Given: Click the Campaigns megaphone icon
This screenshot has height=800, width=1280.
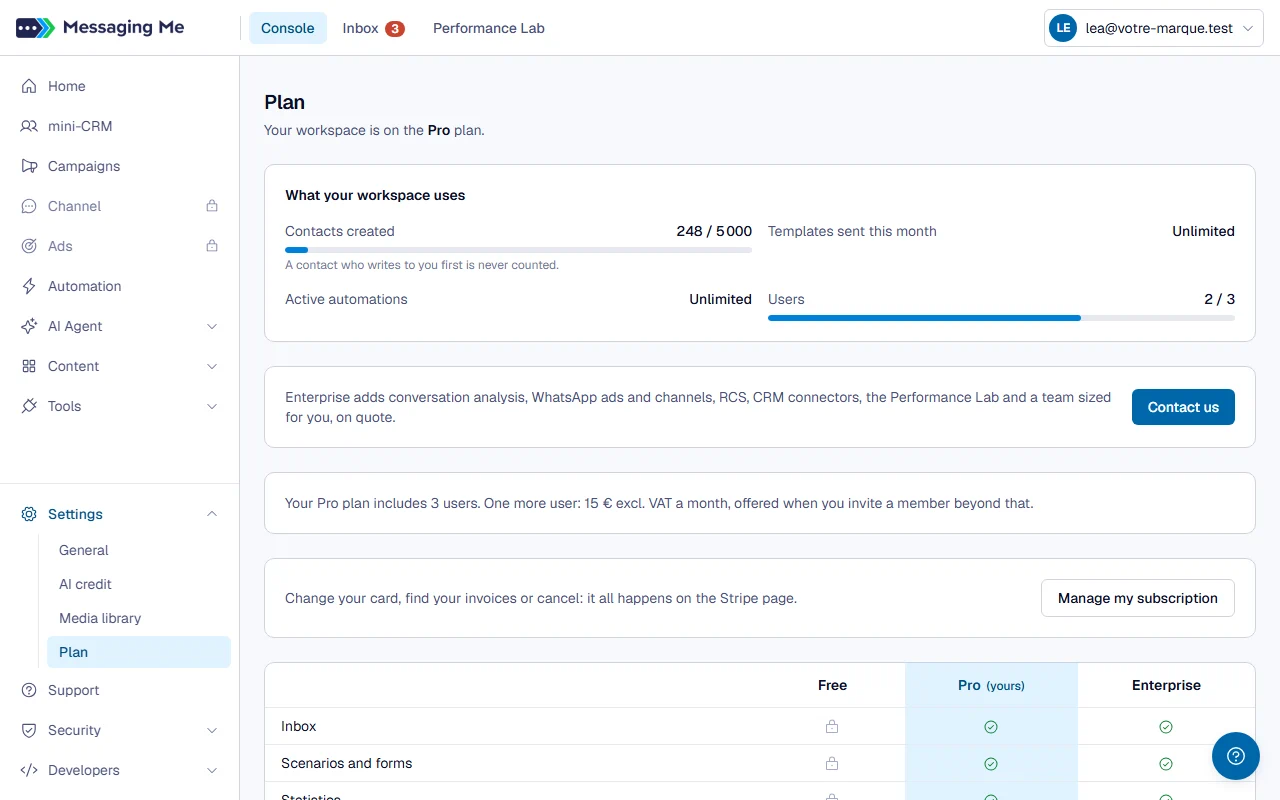Looking at the screenshot, I should tap(29, 166).
